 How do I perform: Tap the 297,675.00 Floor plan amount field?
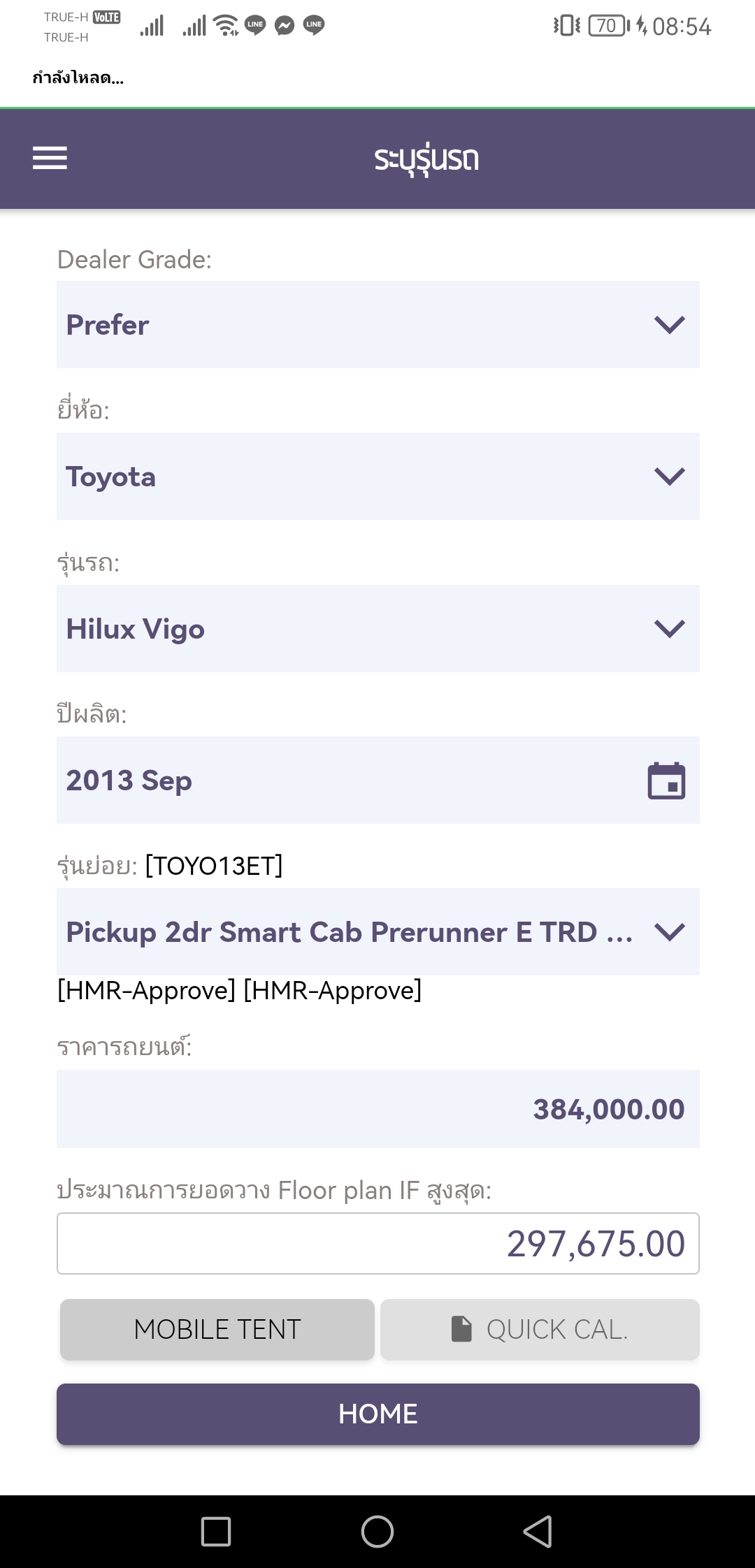pos(377,1244)
